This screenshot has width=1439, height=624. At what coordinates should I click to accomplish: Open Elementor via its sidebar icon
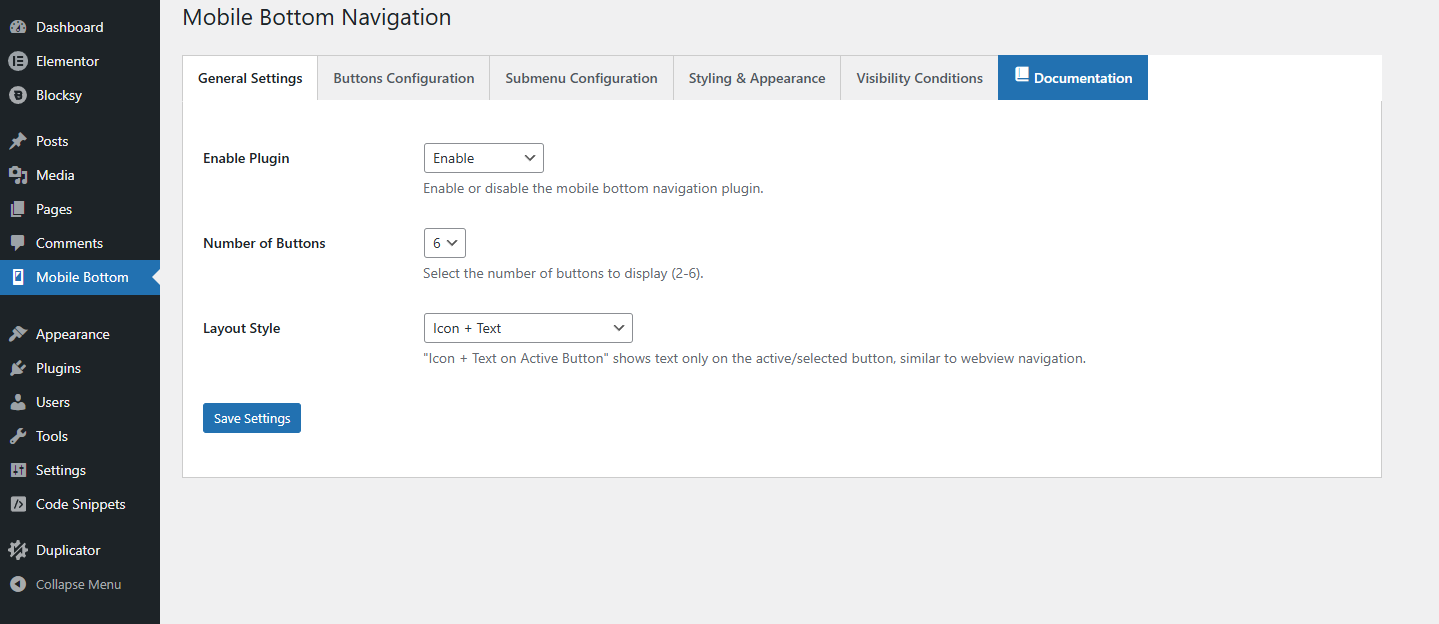(x=18, y=61)
